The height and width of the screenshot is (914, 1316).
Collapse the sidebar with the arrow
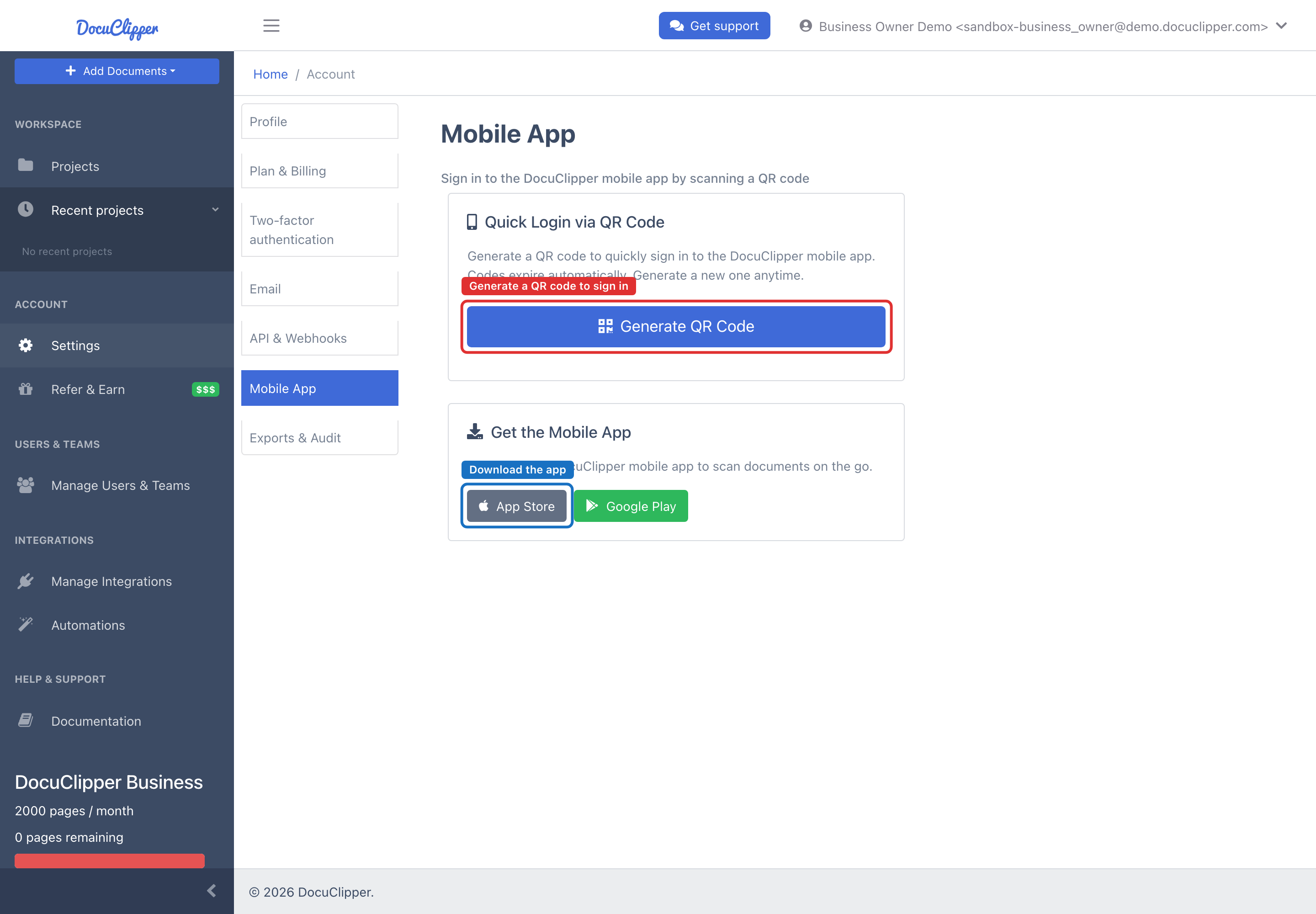pos(211,891)
